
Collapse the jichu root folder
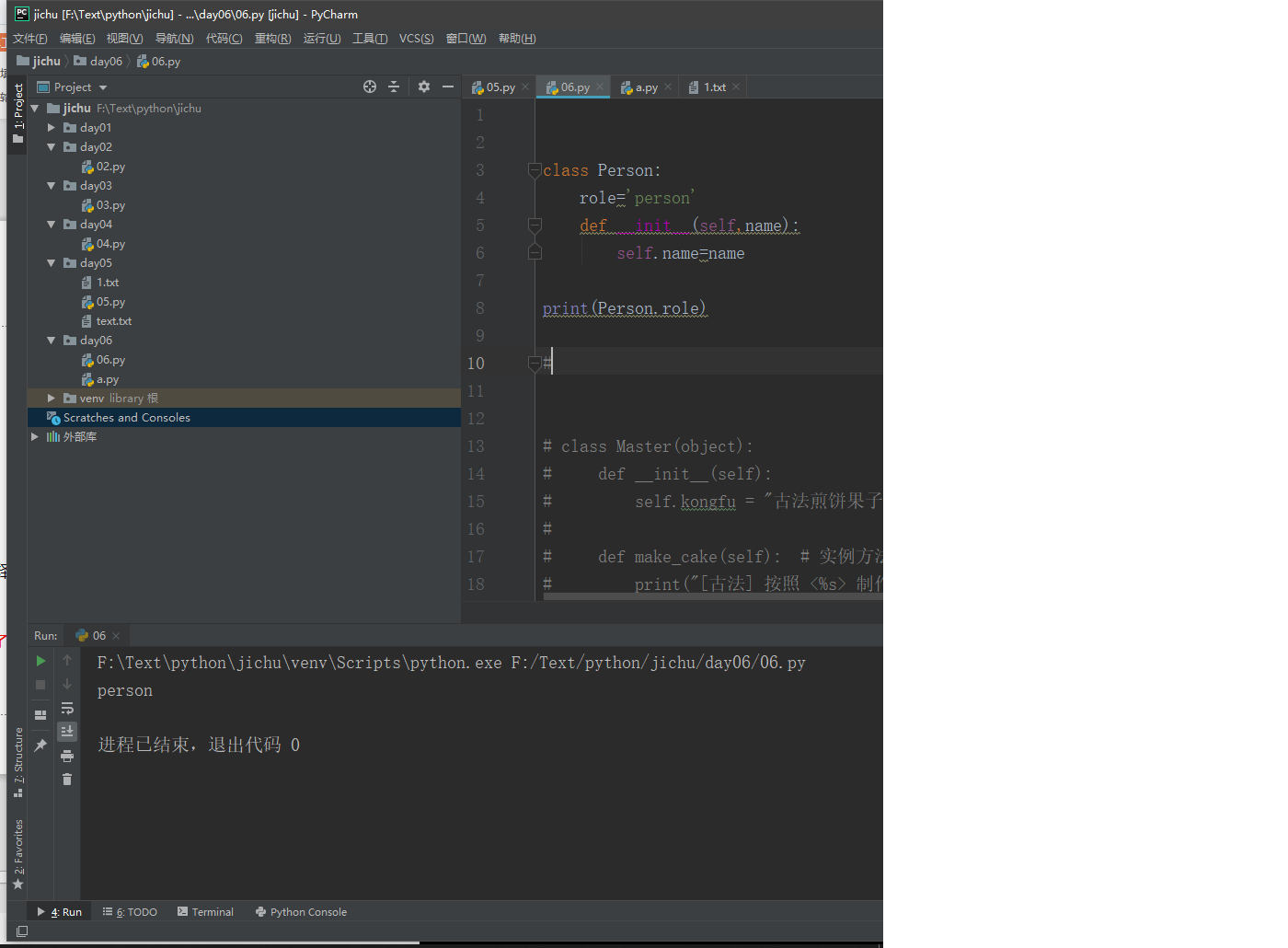click(35, 109)
